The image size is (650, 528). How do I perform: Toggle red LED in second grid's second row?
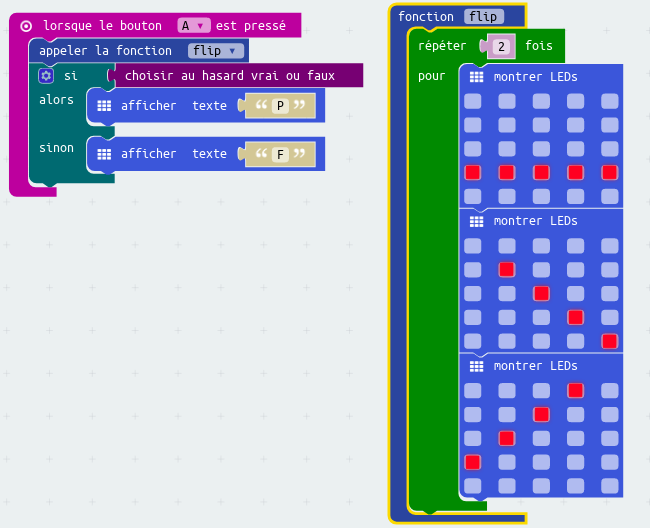click(507, 270)
